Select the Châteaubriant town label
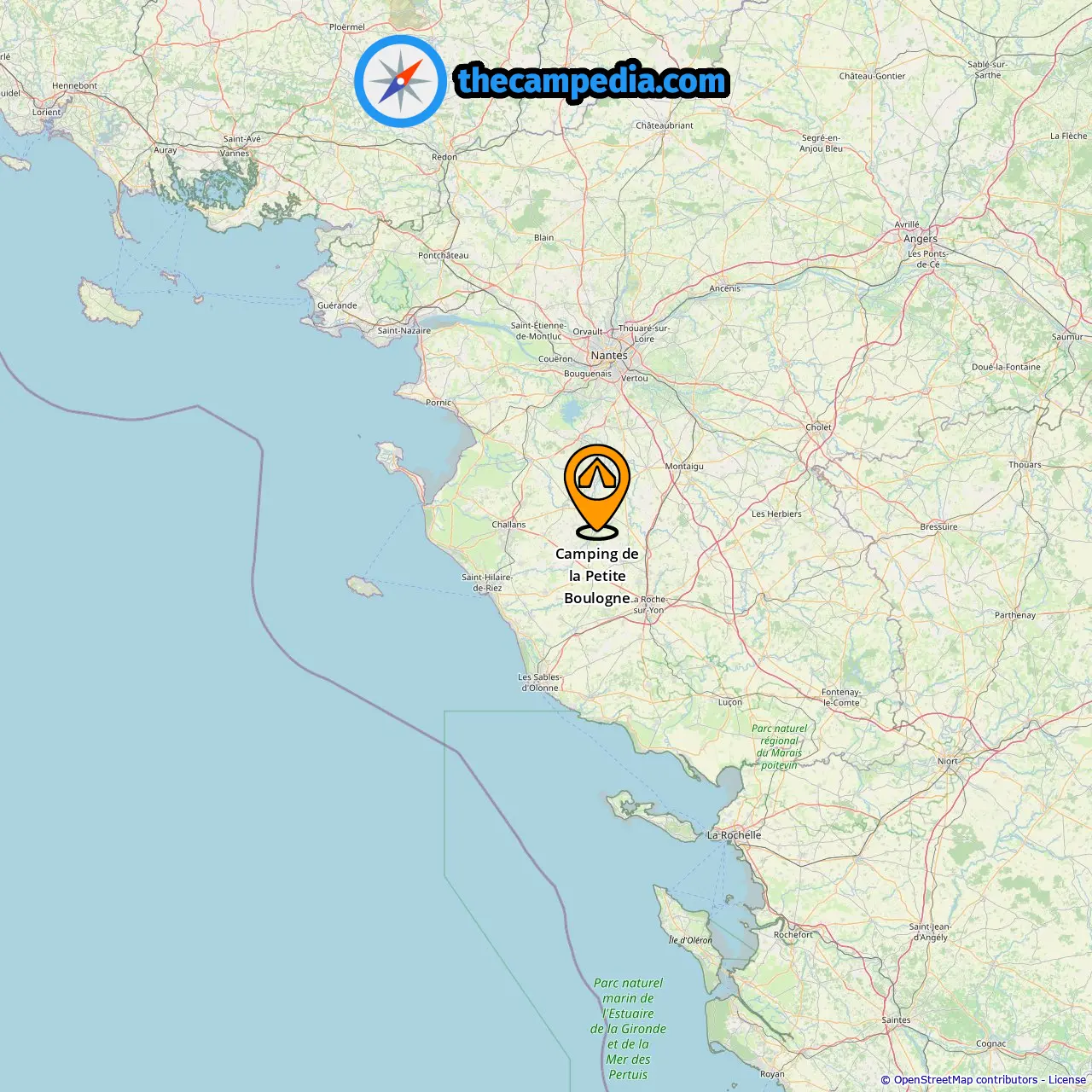 (x=665, y=125)
